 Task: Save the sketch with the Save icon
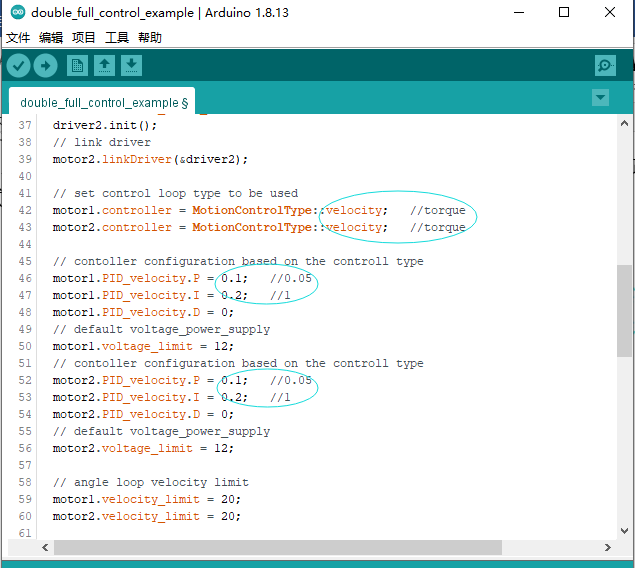131,66
